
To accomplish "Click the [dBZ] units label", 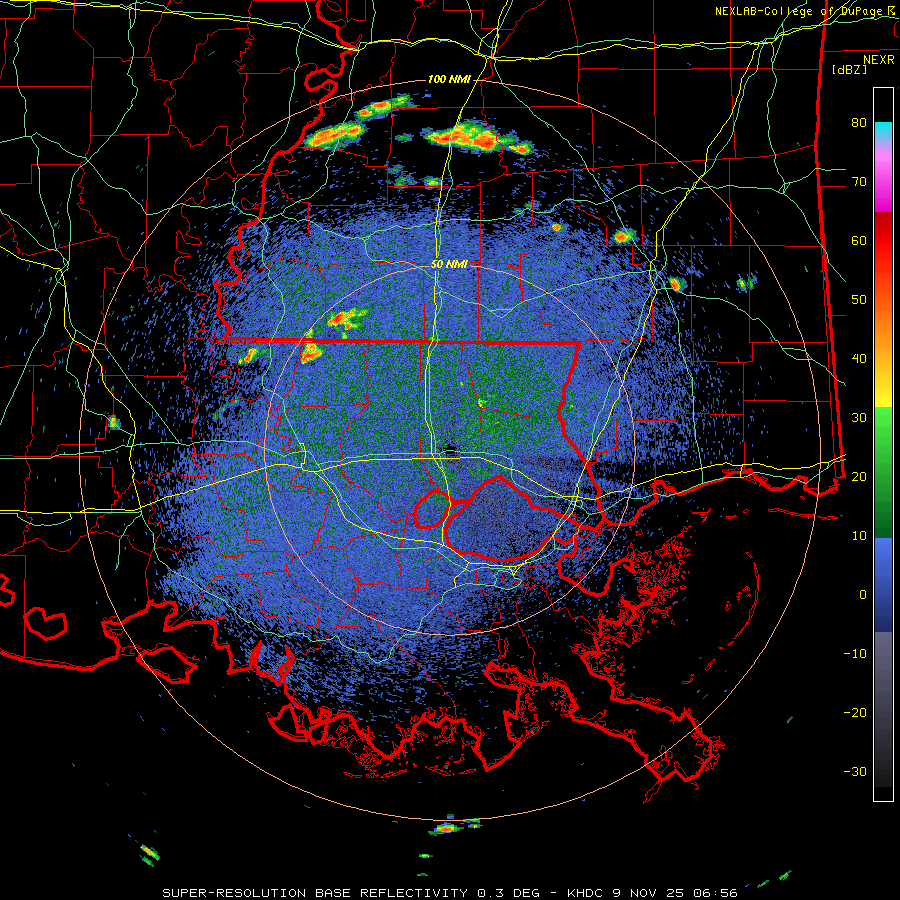I will point(849,69).
